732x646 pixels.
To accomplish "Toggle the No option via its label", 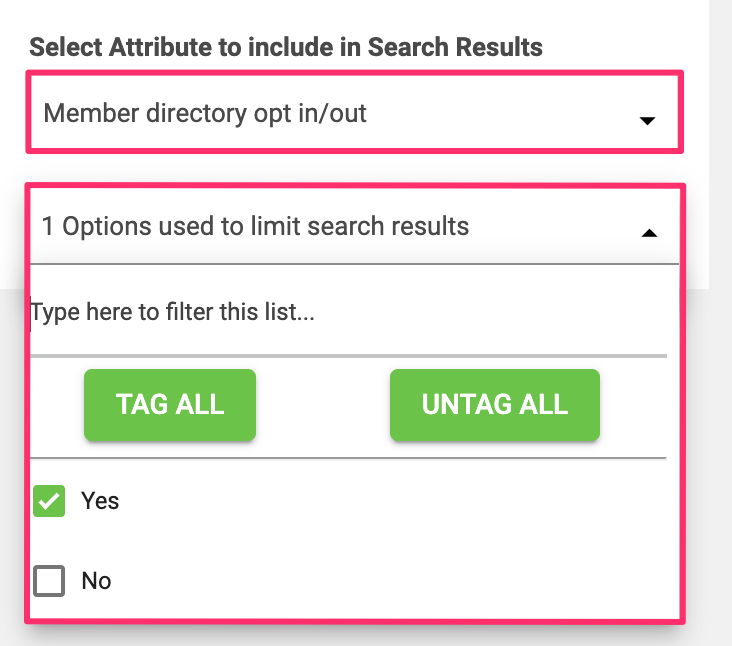I will [x=96, y=581].
